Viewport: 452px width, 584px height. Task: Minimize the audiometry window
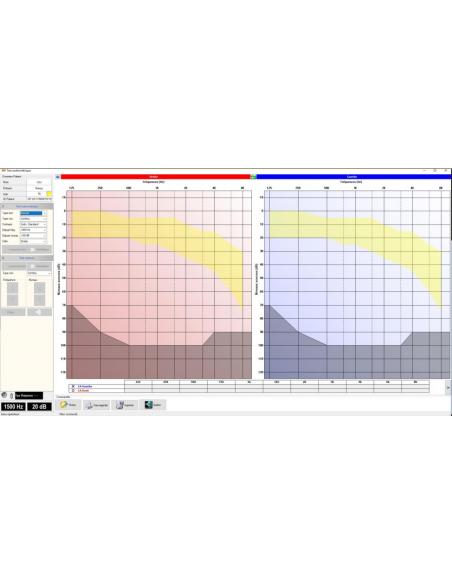coord(424,171)
